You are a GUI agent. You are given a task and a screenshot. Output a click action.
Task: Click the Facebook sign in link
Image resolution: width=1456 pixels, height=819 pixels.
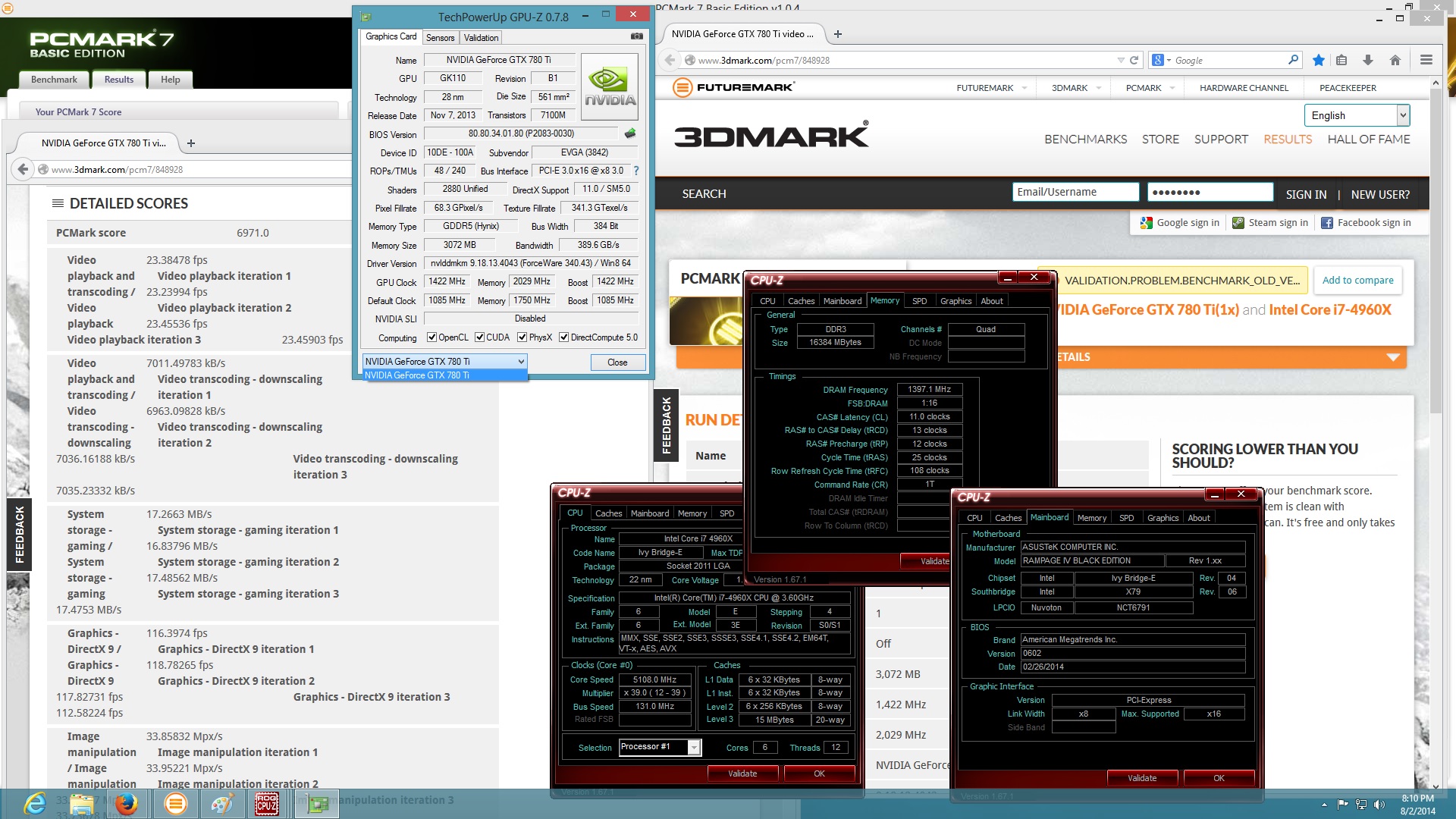click(1366, 223)
